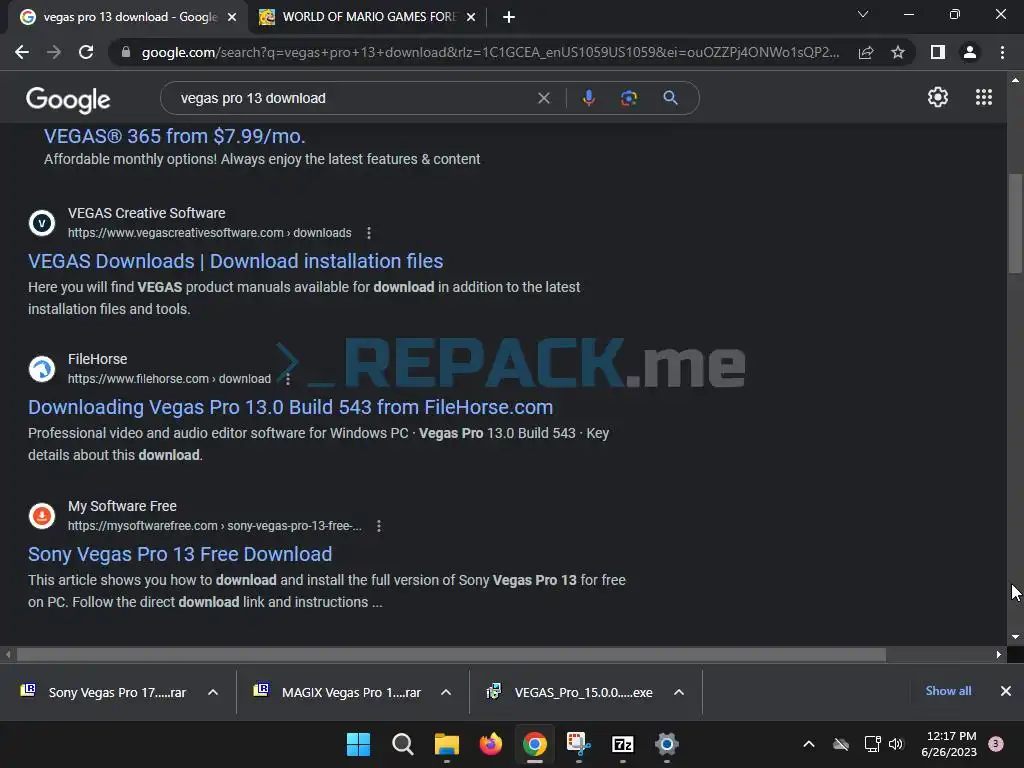Reload the current page
1024x768 pixels.
[86, 52]
